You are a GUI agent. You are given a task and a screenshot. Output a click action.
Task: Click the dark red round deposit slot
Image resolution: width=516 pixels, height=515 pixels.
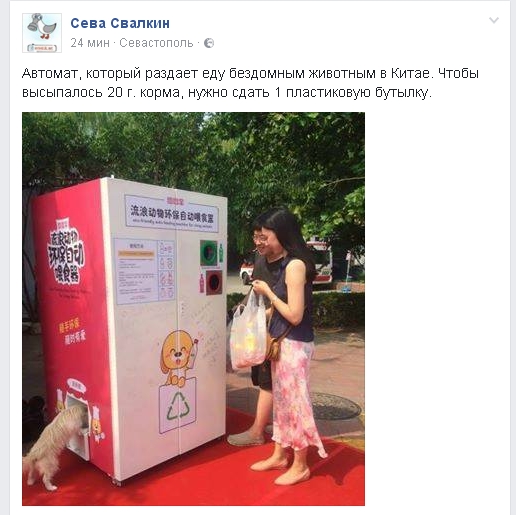click(x=214, y=282)
